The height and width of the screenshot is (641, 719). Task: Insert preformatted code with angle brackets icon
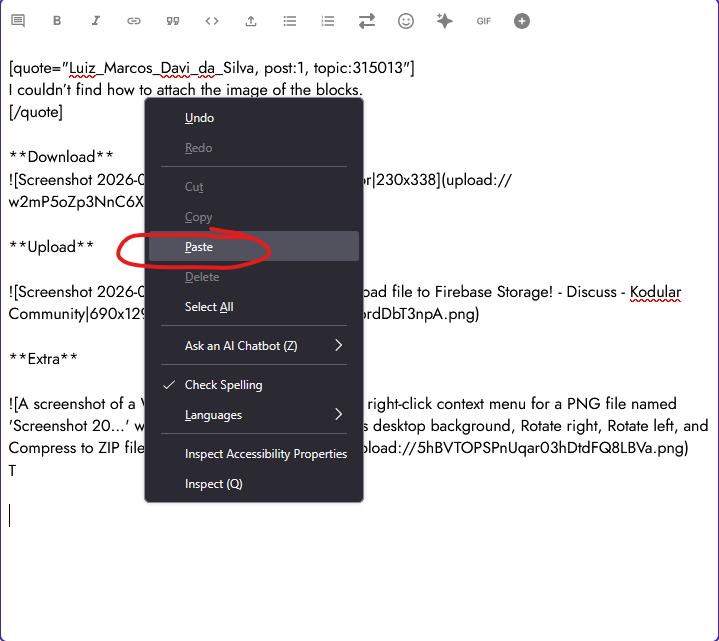point(212,21)
